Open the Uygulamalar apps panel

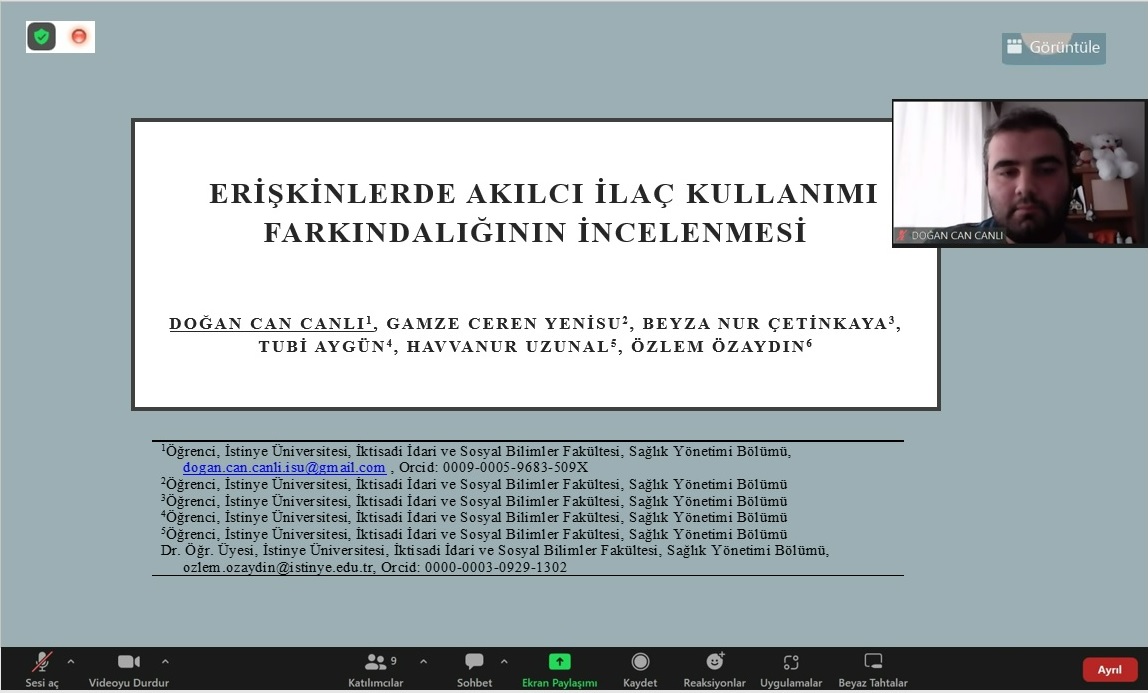[x=791, y=668]
